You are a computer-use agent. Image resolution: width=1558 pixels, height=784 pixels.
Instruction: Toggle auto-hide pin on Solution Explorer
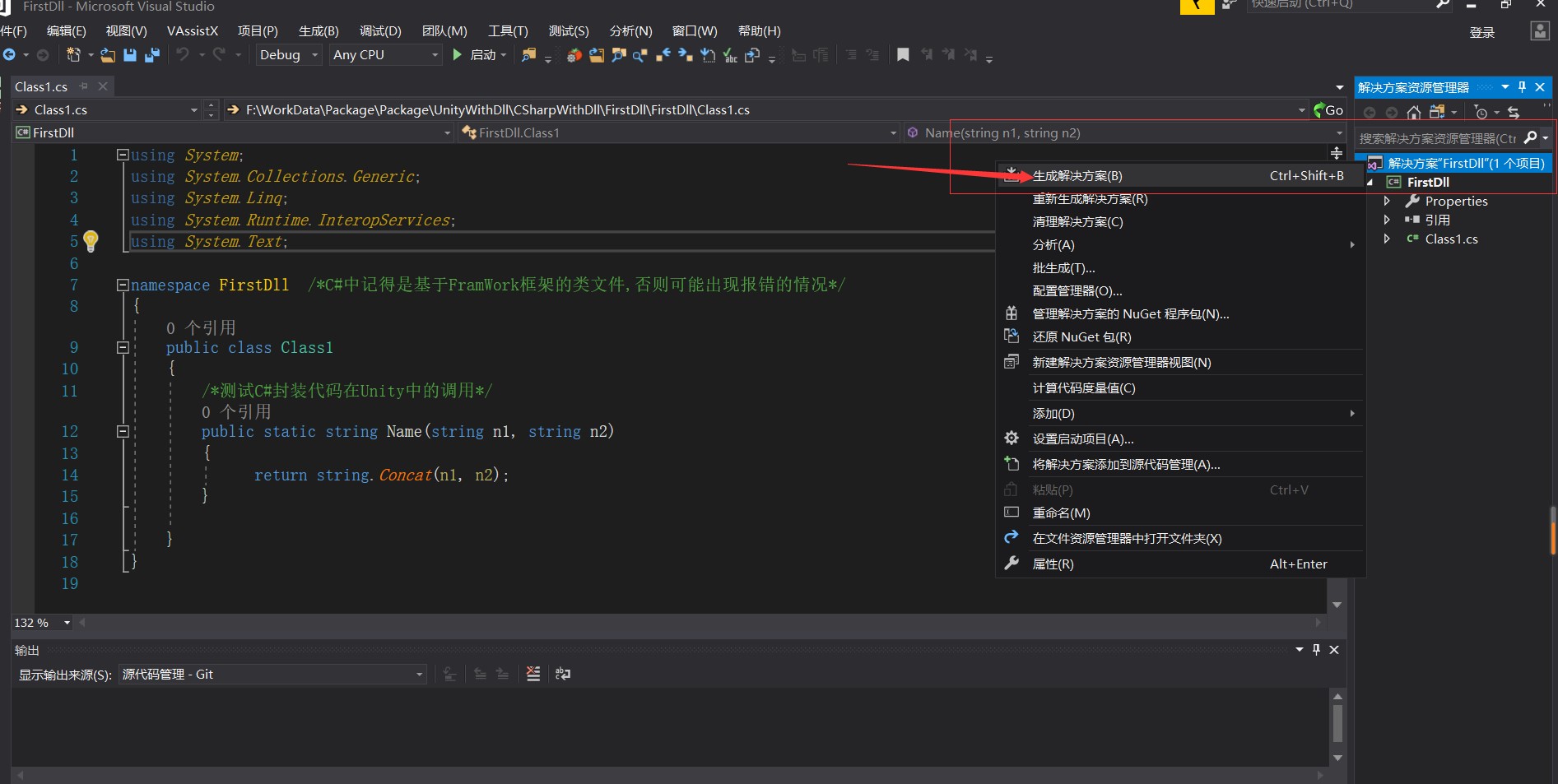1522,86
